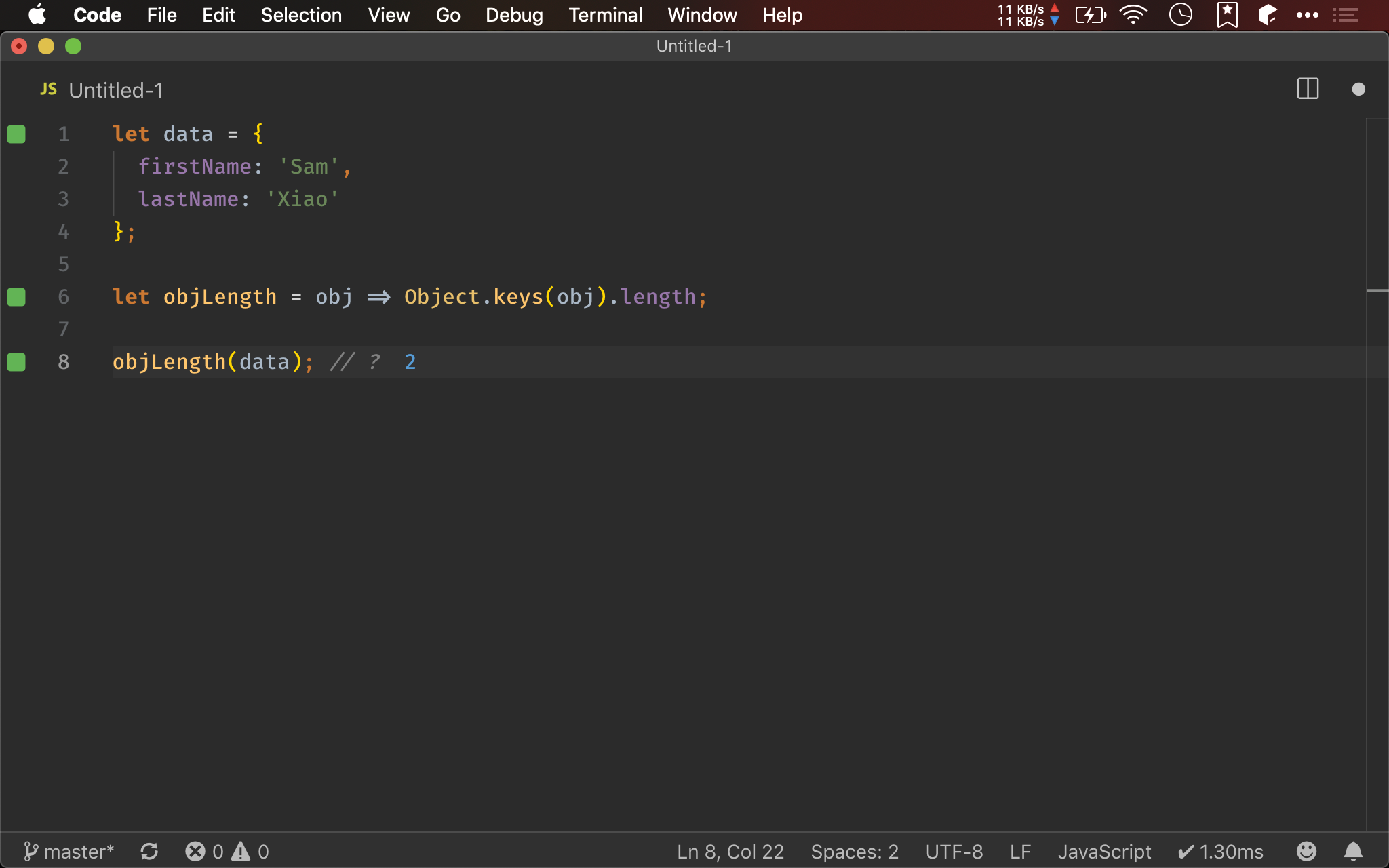Toggle the battery status icon
The height and width of the screenshot is (868, 1389).
(1090, 15)
